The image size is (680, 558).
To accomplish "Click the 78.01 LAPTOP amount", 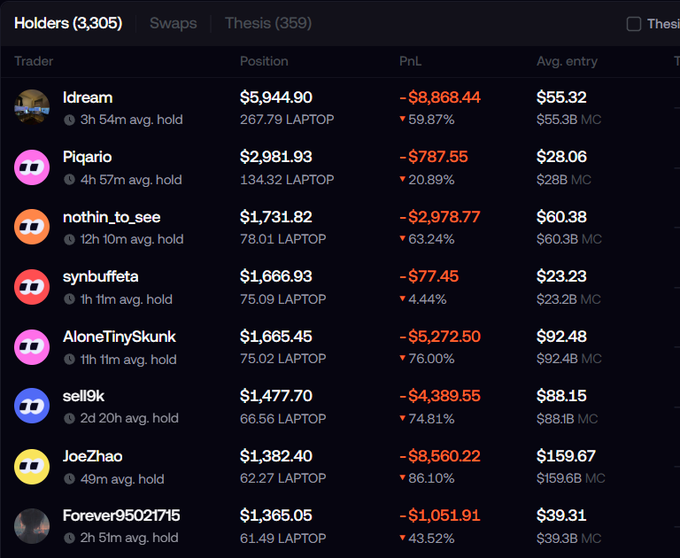I will [283, 239].
